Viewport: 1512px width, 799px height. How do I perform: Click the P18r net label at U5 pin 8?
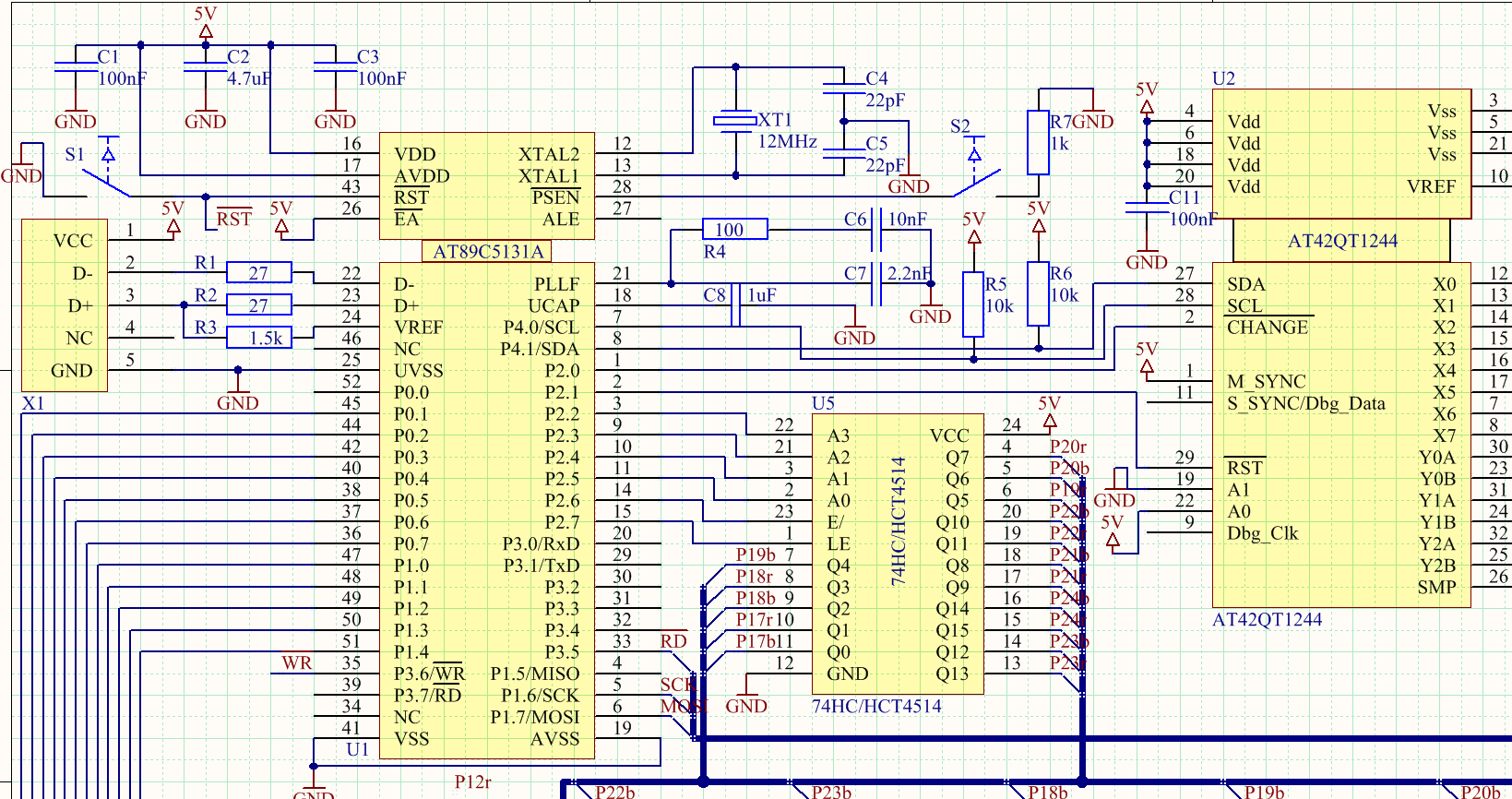coord(755,576)
